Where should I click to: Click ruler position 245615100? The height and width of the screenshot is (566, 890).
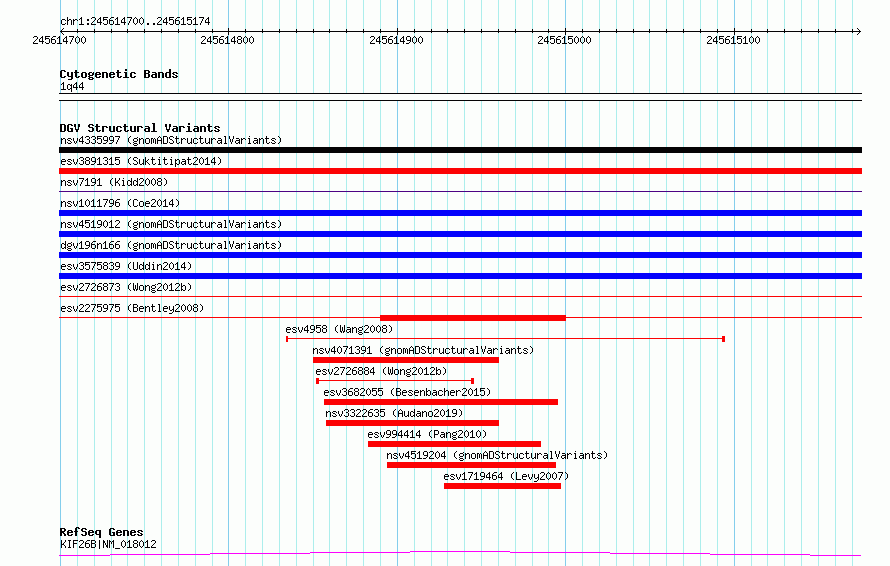tap(733, 40)
